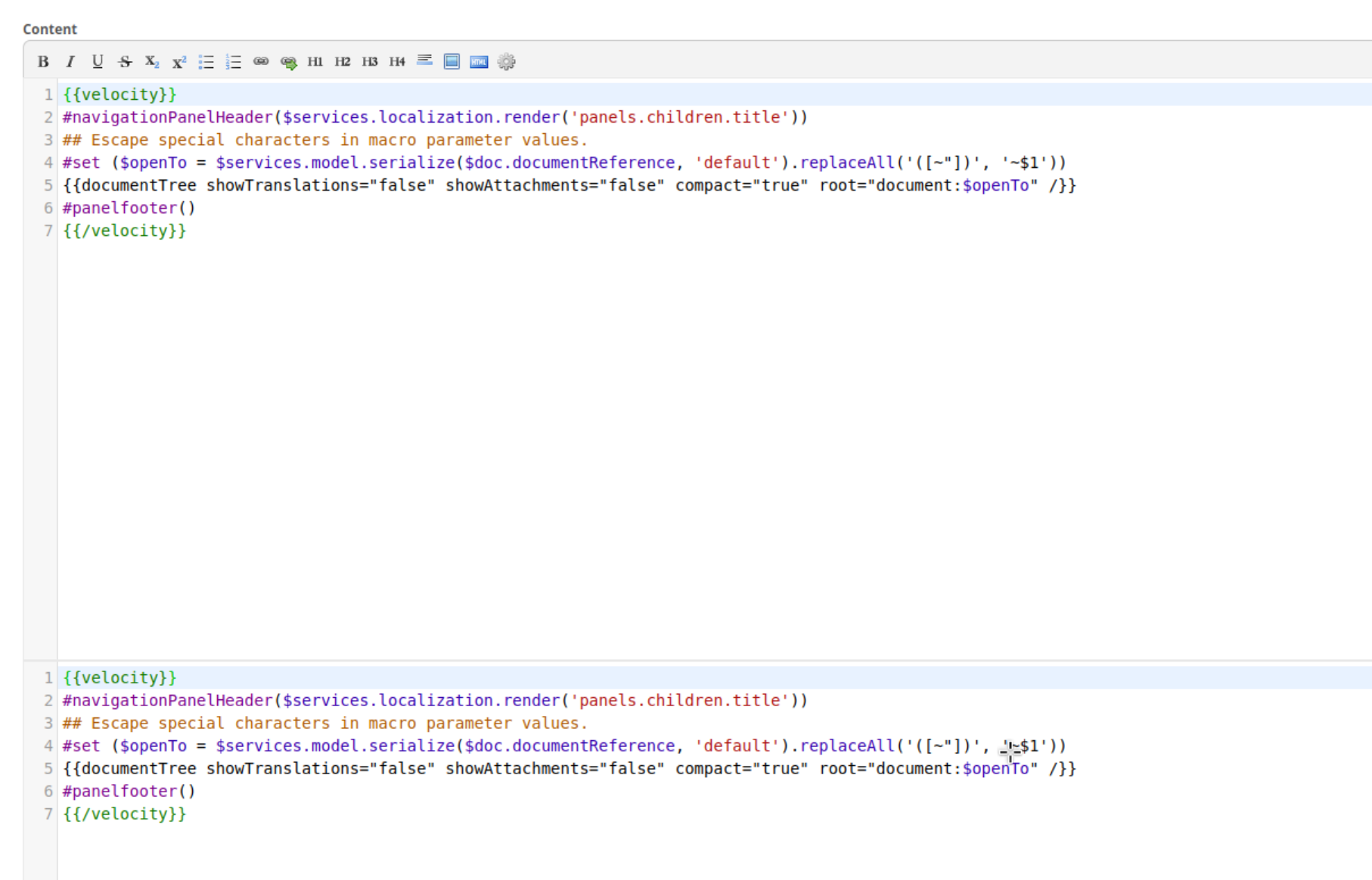Insert a numbered list

[x=234, y=62]
